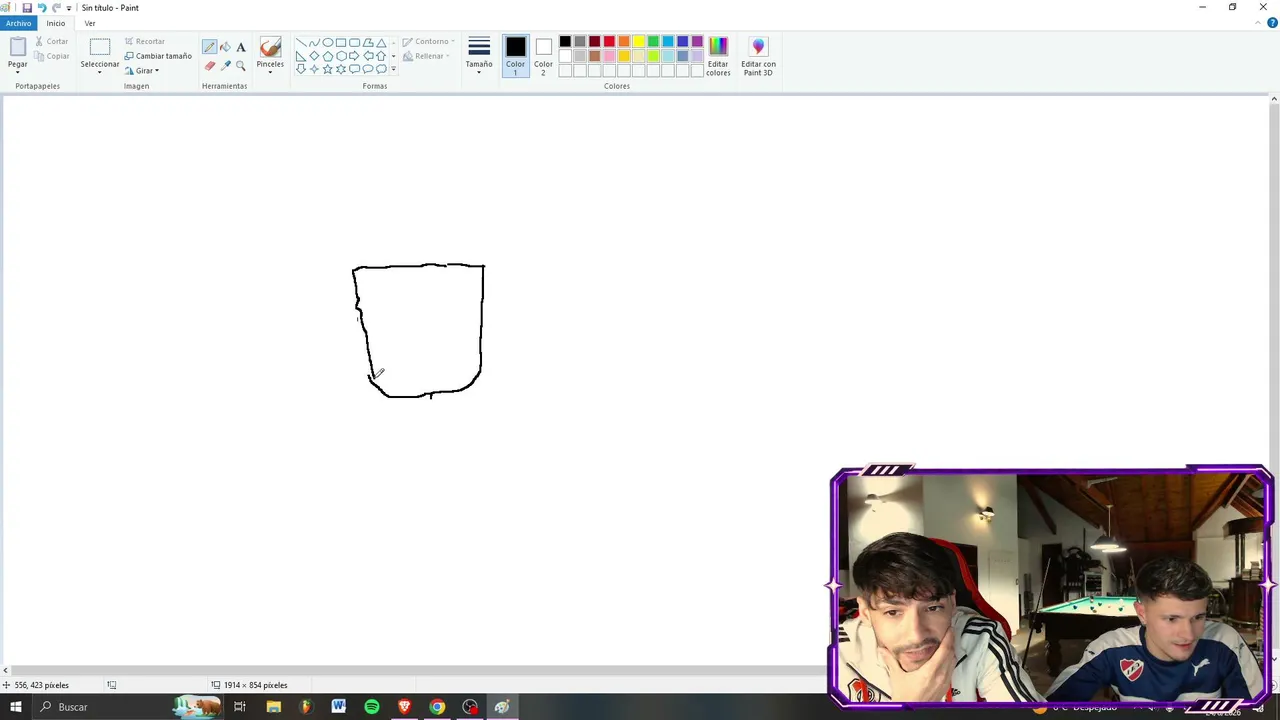Screen dimensions: 1280x720
Task: Select the Eraser tool
Action: [x=209, y=65]
